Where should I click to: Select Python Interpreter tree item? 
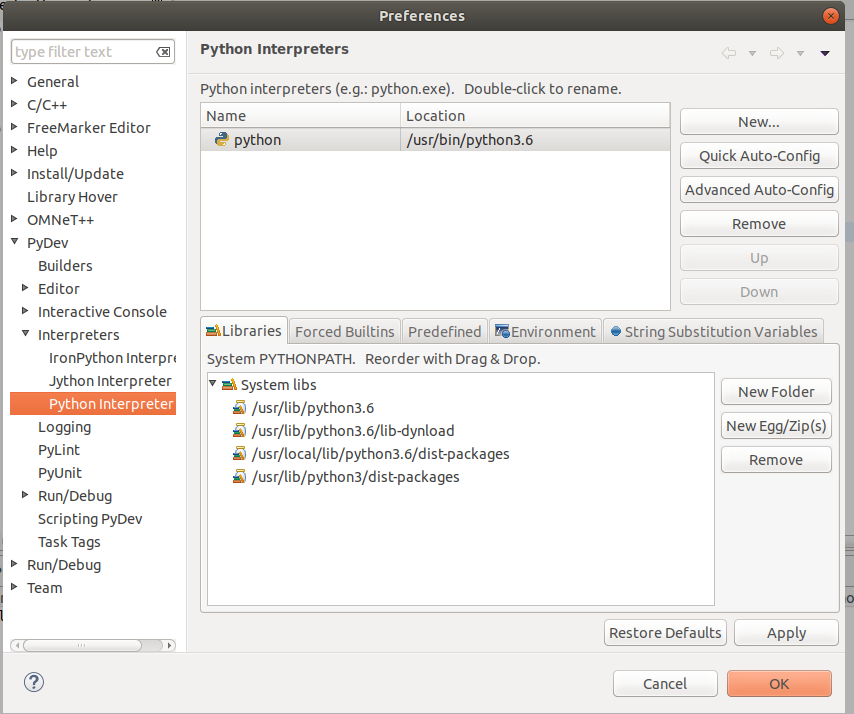pyautogui.click(x=93, y=404)
